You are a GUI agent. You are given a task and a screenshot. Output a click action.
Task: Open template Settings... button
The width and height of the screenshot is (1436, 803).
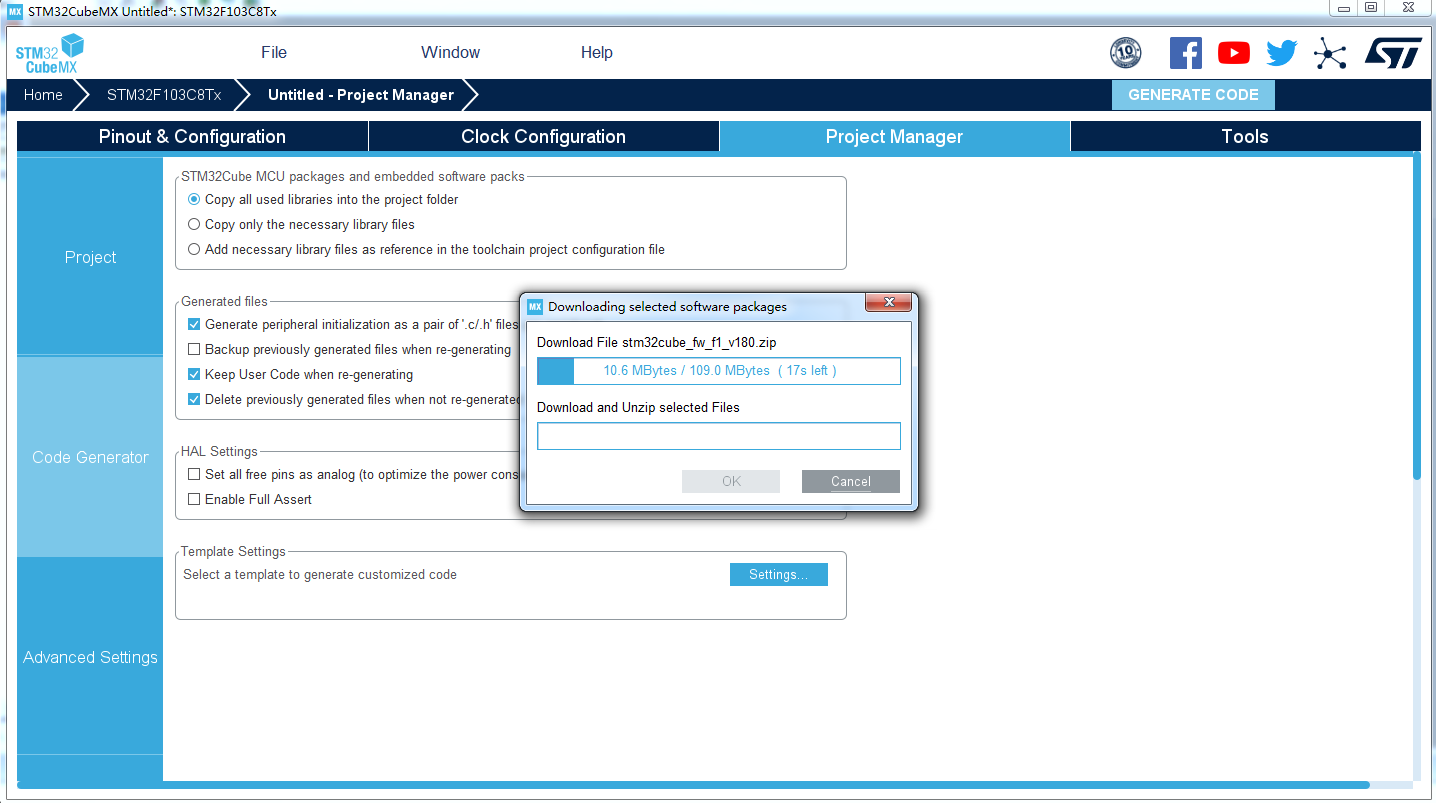pos(778,574)
